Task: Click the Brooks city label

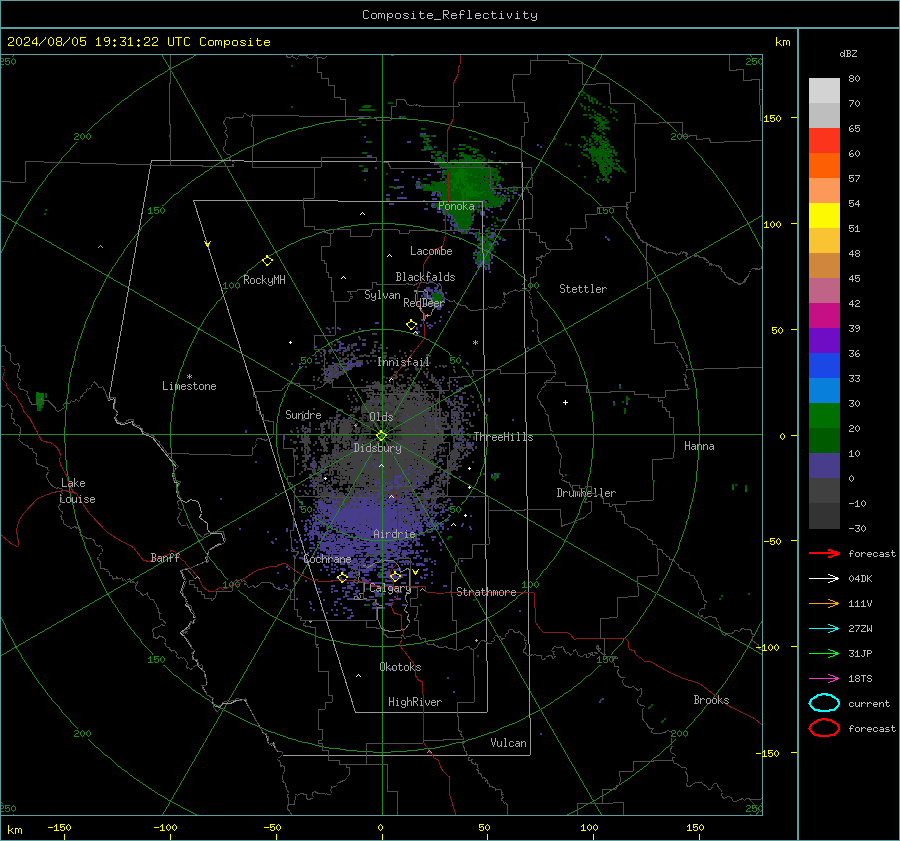Action: 711,700
